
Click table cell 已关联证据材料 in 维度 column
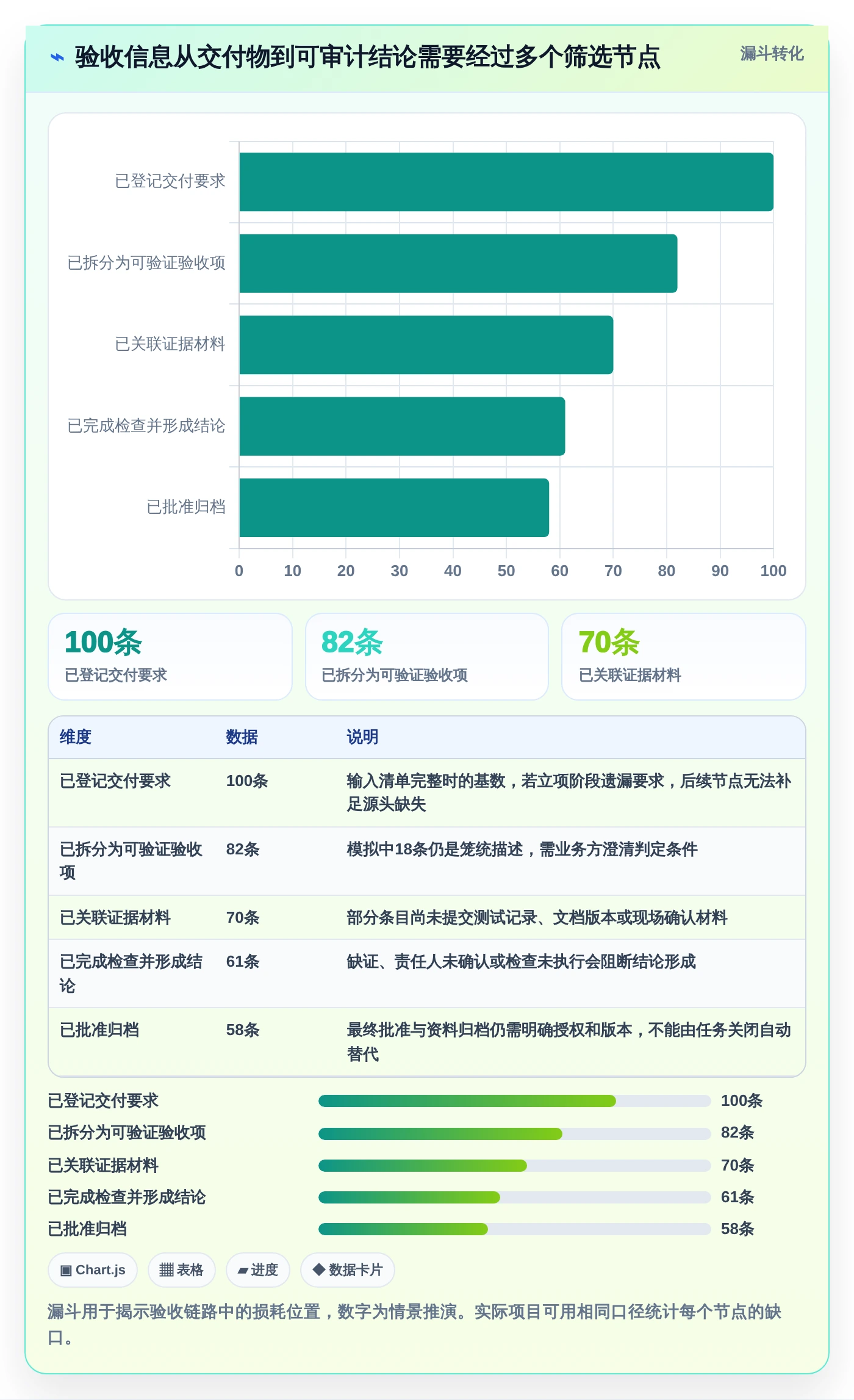pos(115,917)
